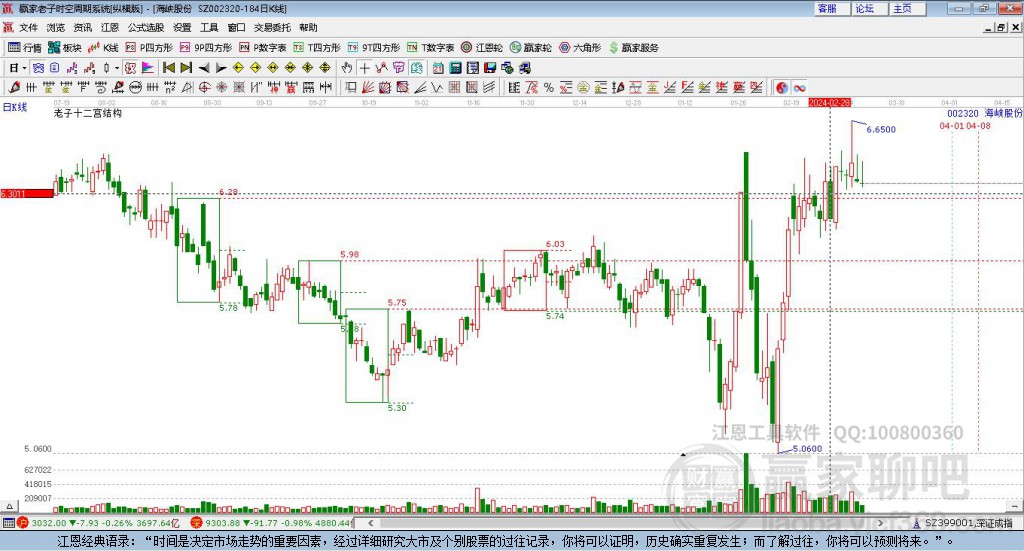1024x551 pixels.
Task: Open the 工具 menu
Action: [x=209, y=27]
